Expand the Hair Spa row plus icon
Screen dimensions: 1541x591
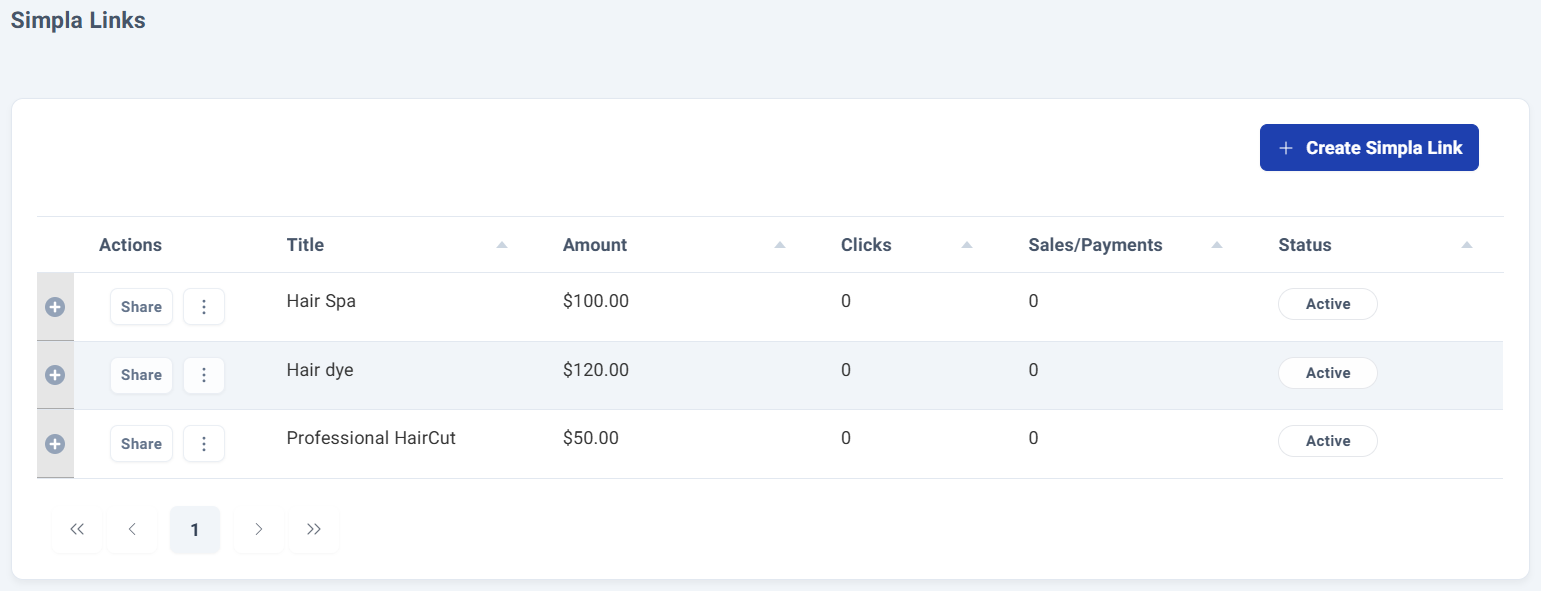[55, 307]
